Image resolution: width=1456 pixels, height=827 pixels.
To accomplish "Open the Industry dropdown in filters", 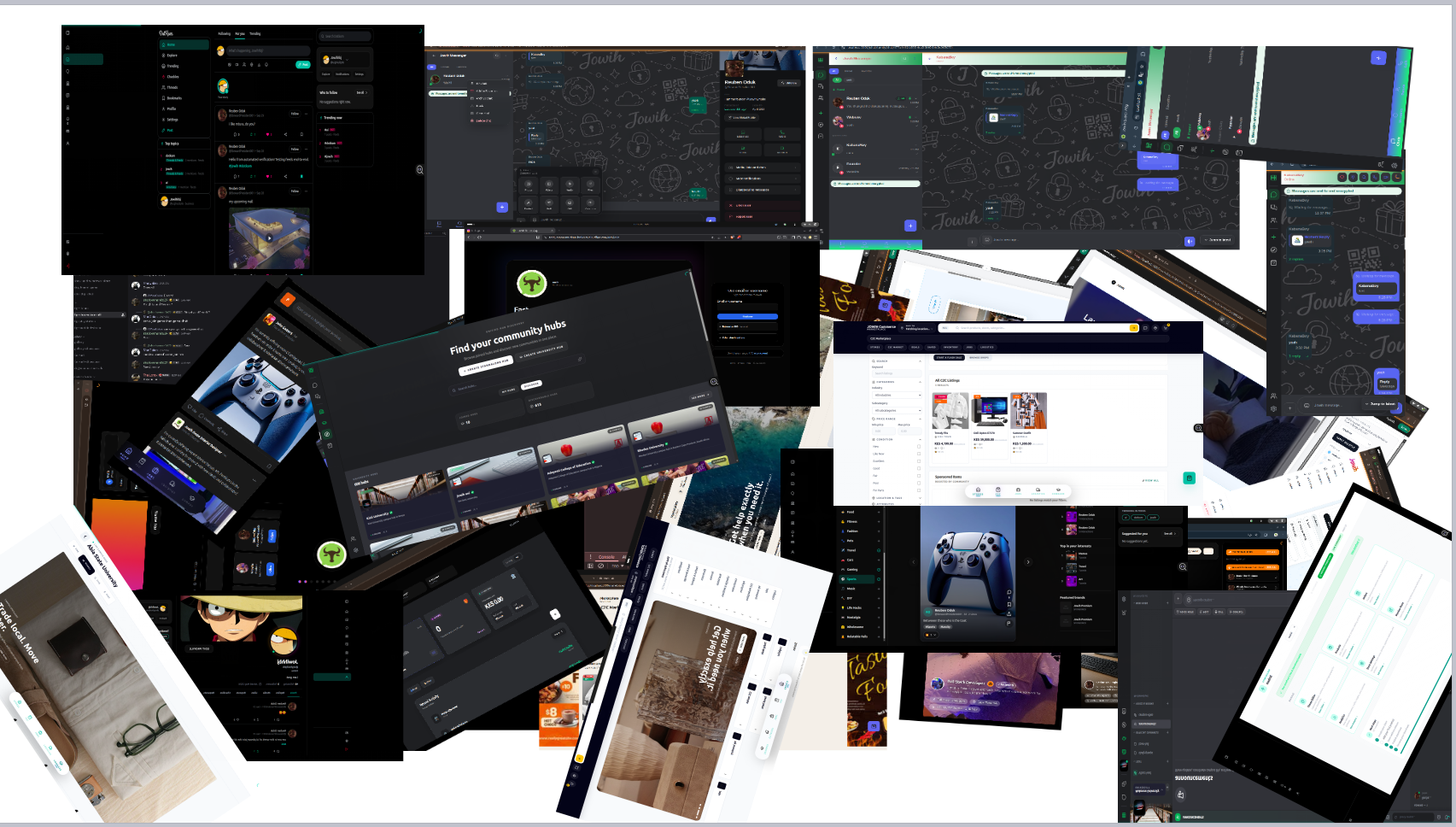I will [x=897, y=395].
